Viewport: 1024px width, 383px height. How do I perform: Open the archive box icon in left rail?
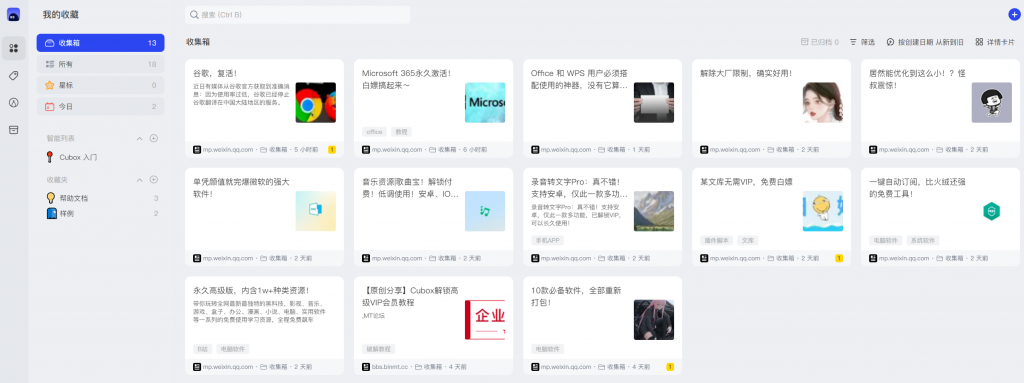[14, 129]
